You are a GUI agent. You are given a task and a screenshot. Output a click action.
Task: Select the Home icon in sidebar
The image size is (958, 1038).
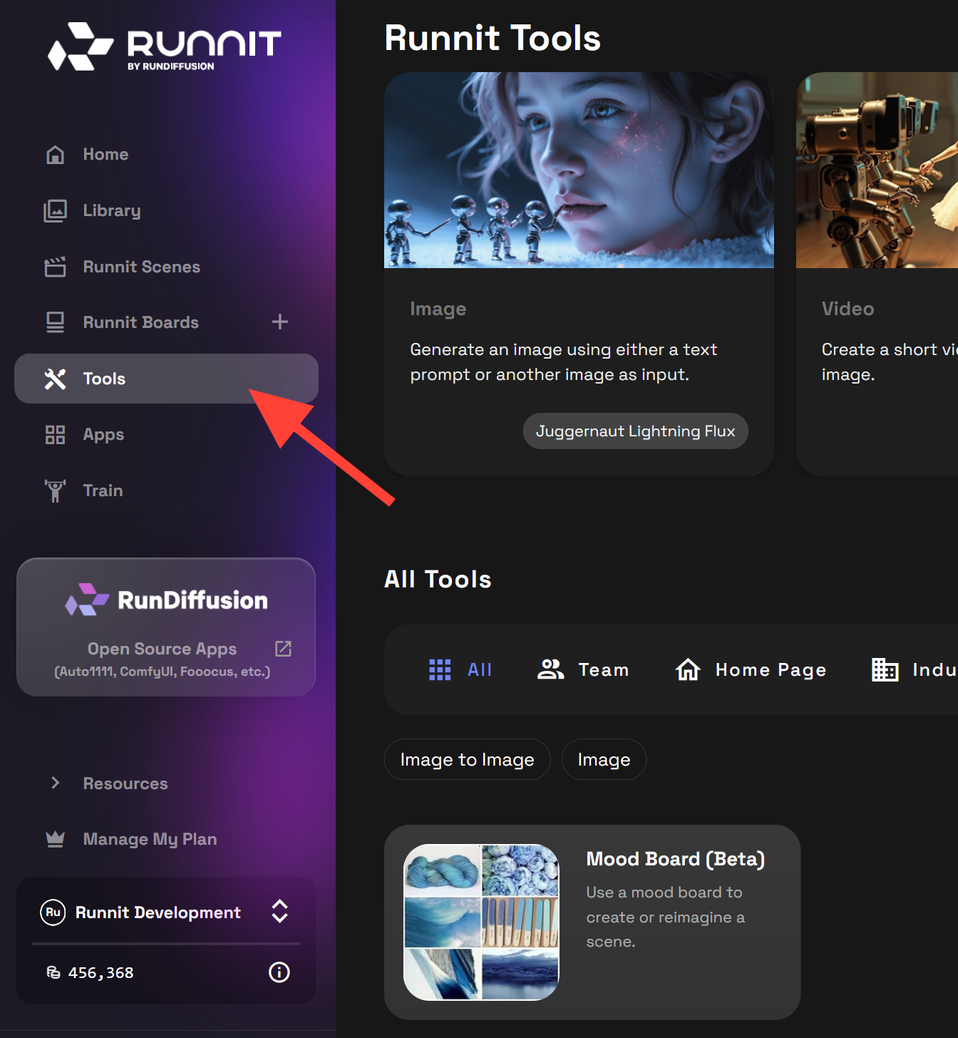(x=54, y=154)
